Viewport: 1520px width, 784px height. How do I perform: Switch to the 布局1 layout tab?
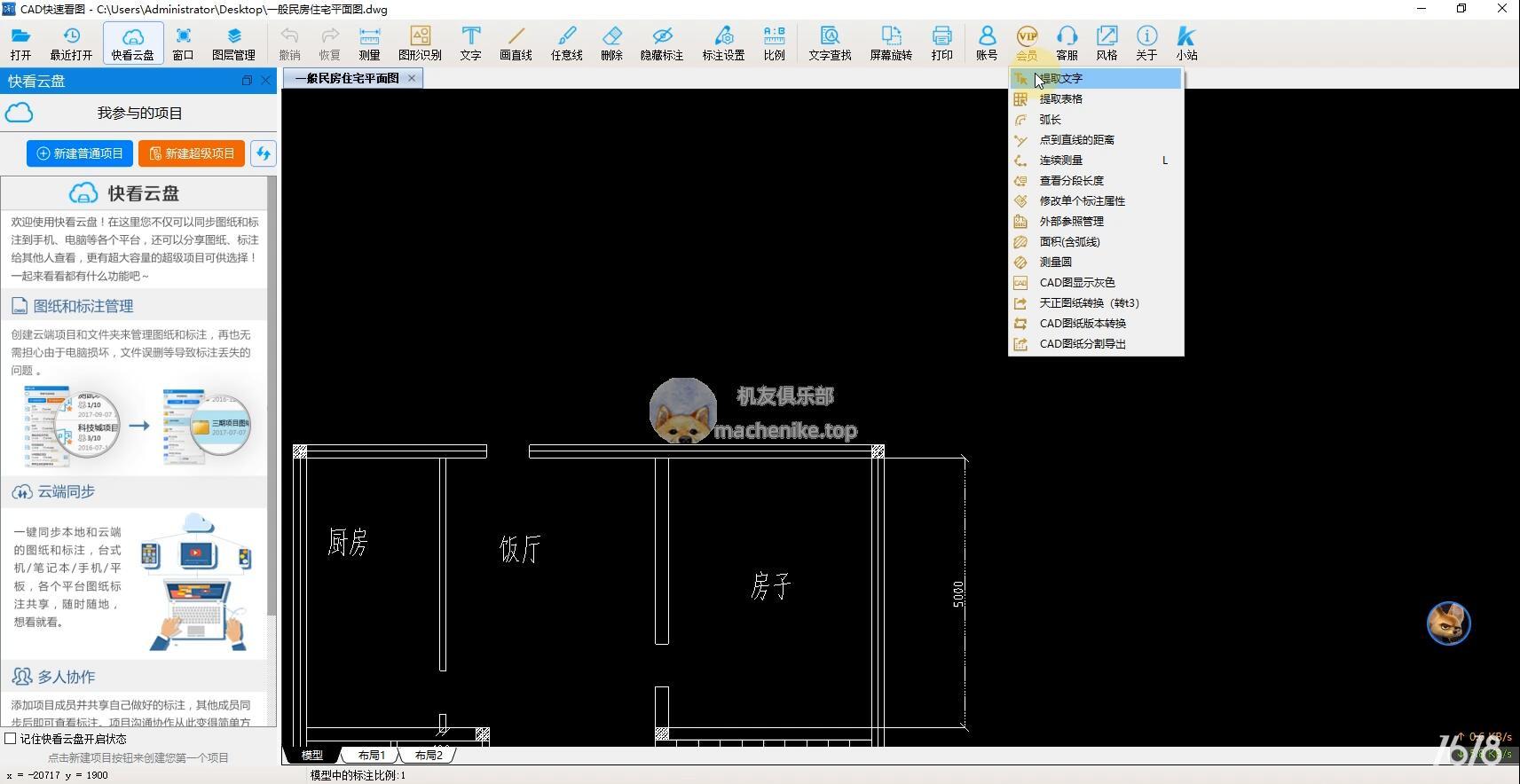[372, 756]
